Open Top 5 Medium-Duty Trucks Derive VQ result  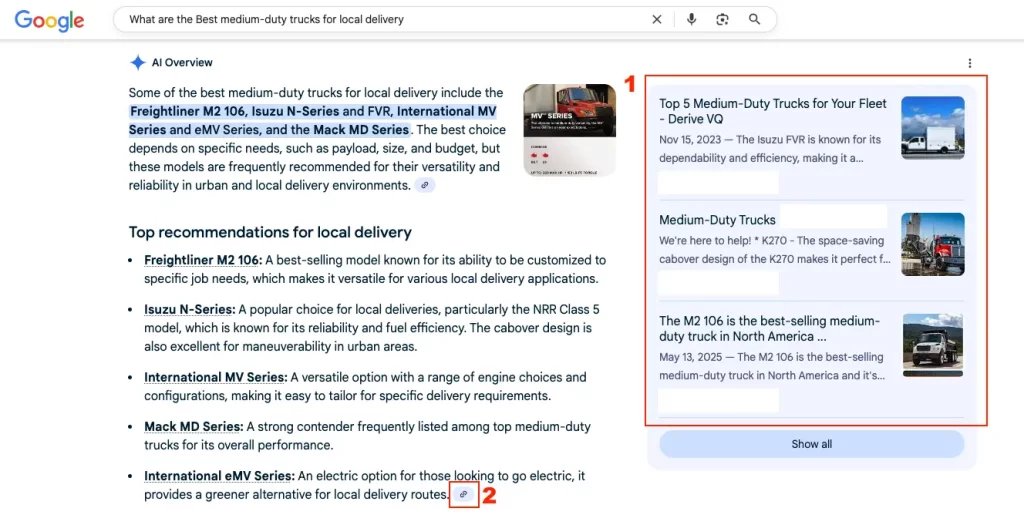pos(772,111)
